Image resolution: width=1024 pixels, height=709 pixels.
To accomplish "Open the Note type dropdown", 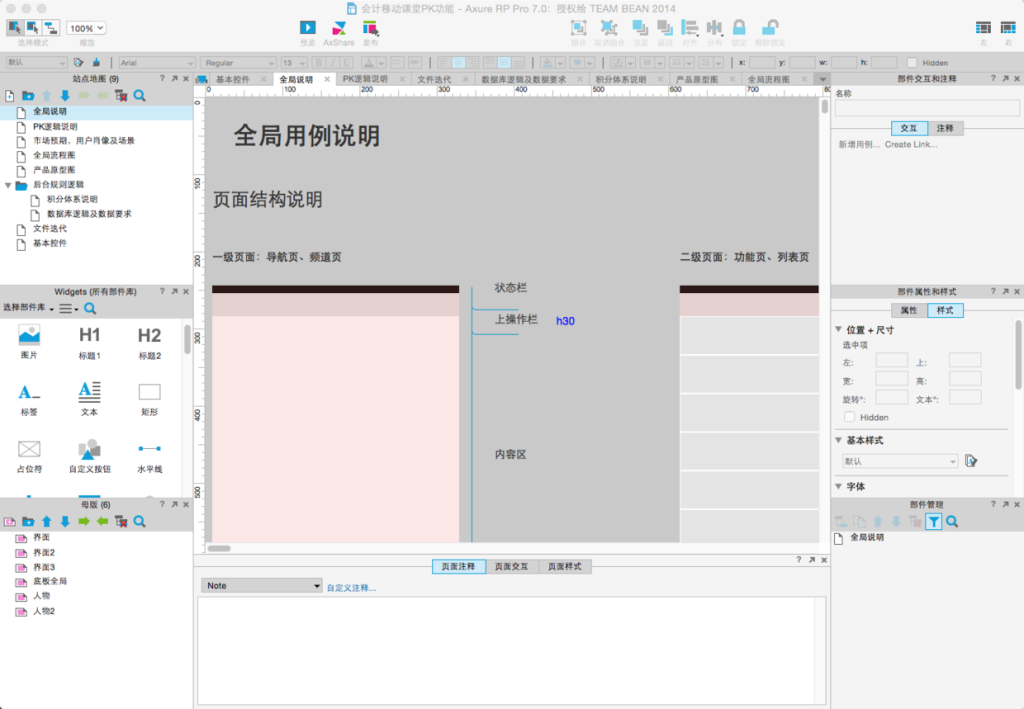I will [262, 586].
